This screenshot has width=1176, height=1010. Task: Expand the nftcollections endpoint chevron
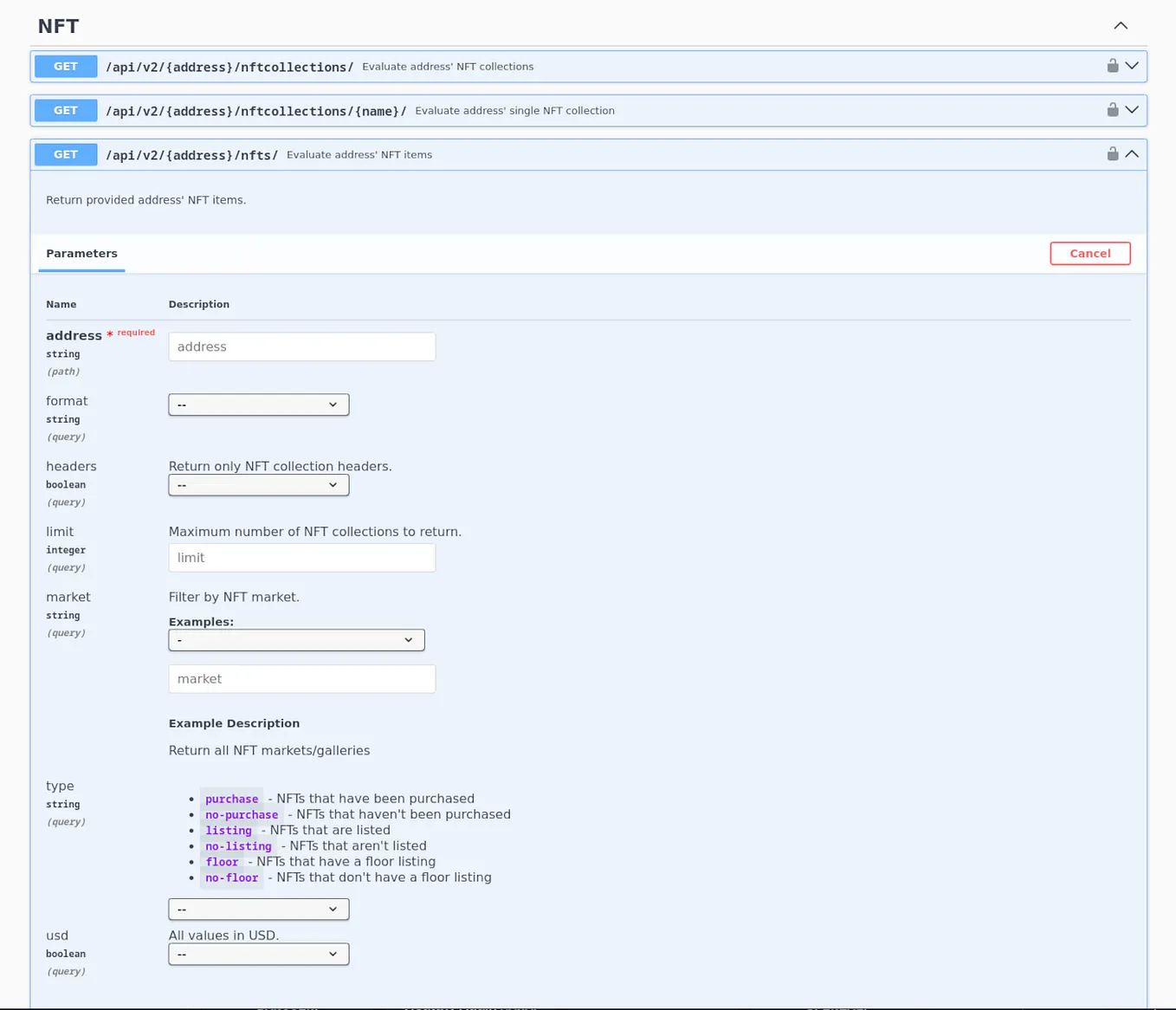(1132, 66)
